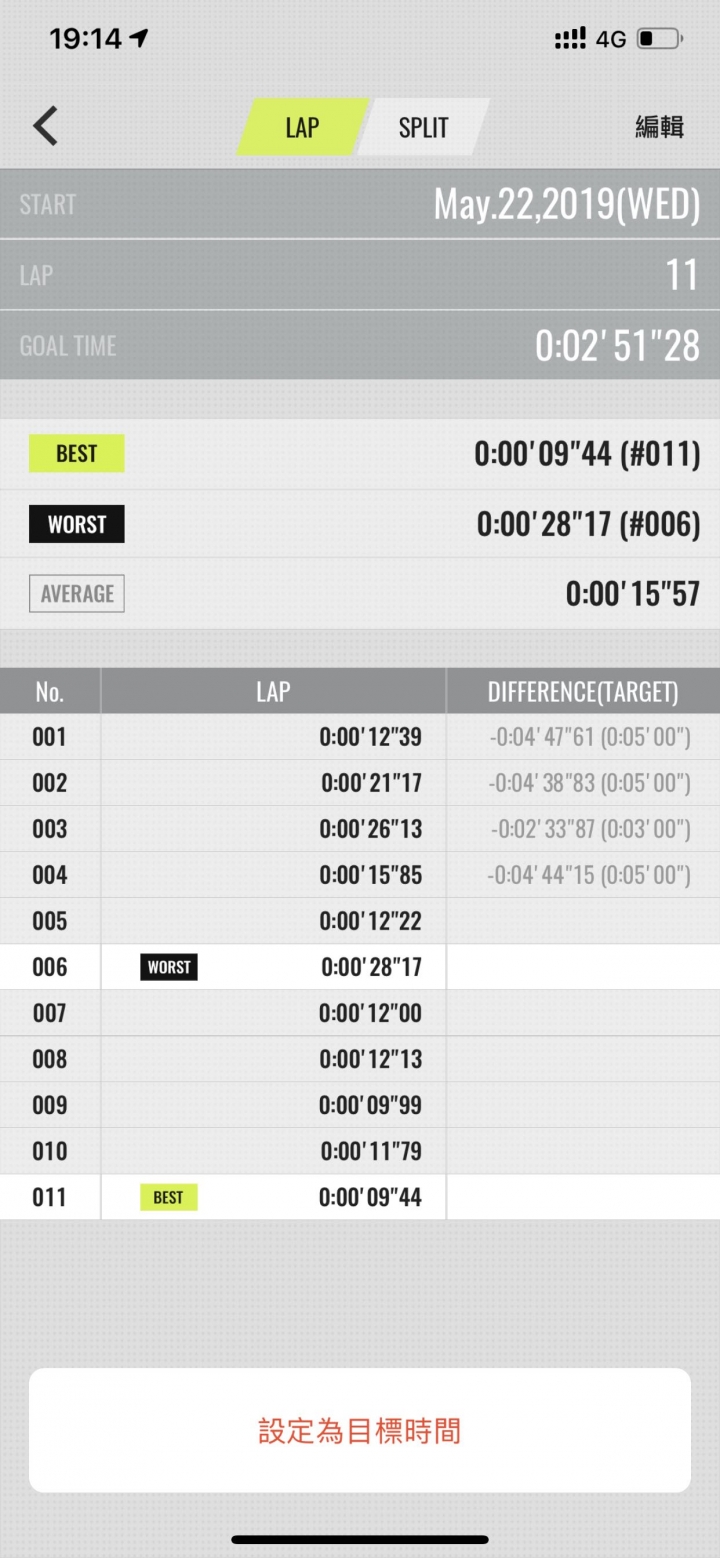Viewport: 720px width, 1558px height.
Task: Tap the DIFFERENCE(TARGET) column header
Action: [x=583, y=691]
